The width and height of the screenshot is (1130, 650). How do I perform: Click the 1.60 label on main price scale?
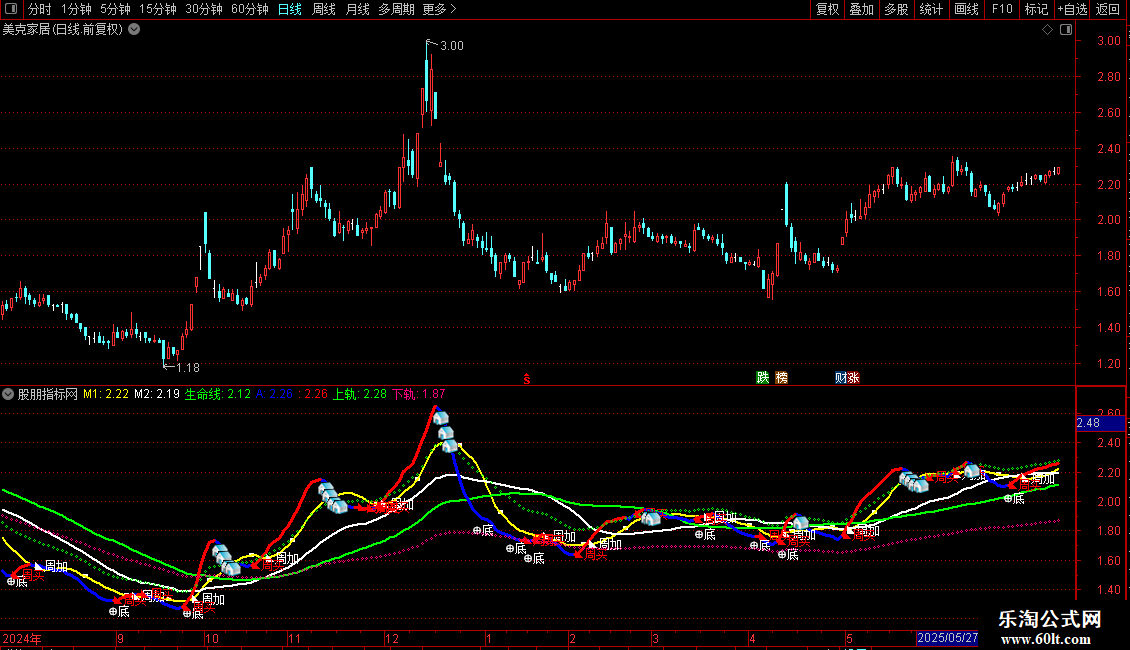click(1108, 292)
